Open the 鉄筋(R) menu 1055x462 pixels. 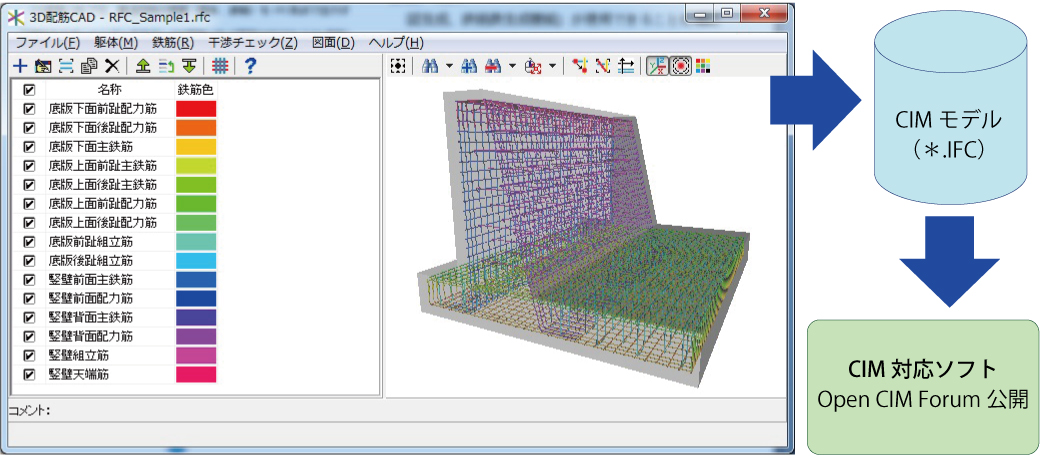click(x=173, y=42)
